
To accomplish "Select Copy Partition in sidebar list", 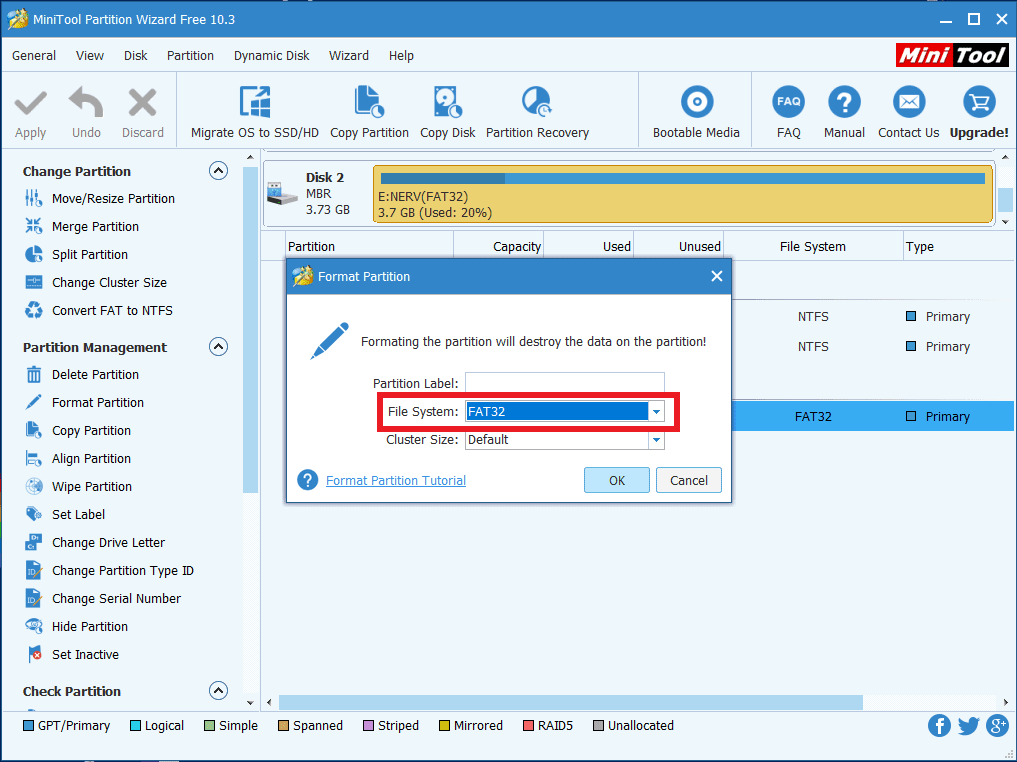I will pos(78,431).
